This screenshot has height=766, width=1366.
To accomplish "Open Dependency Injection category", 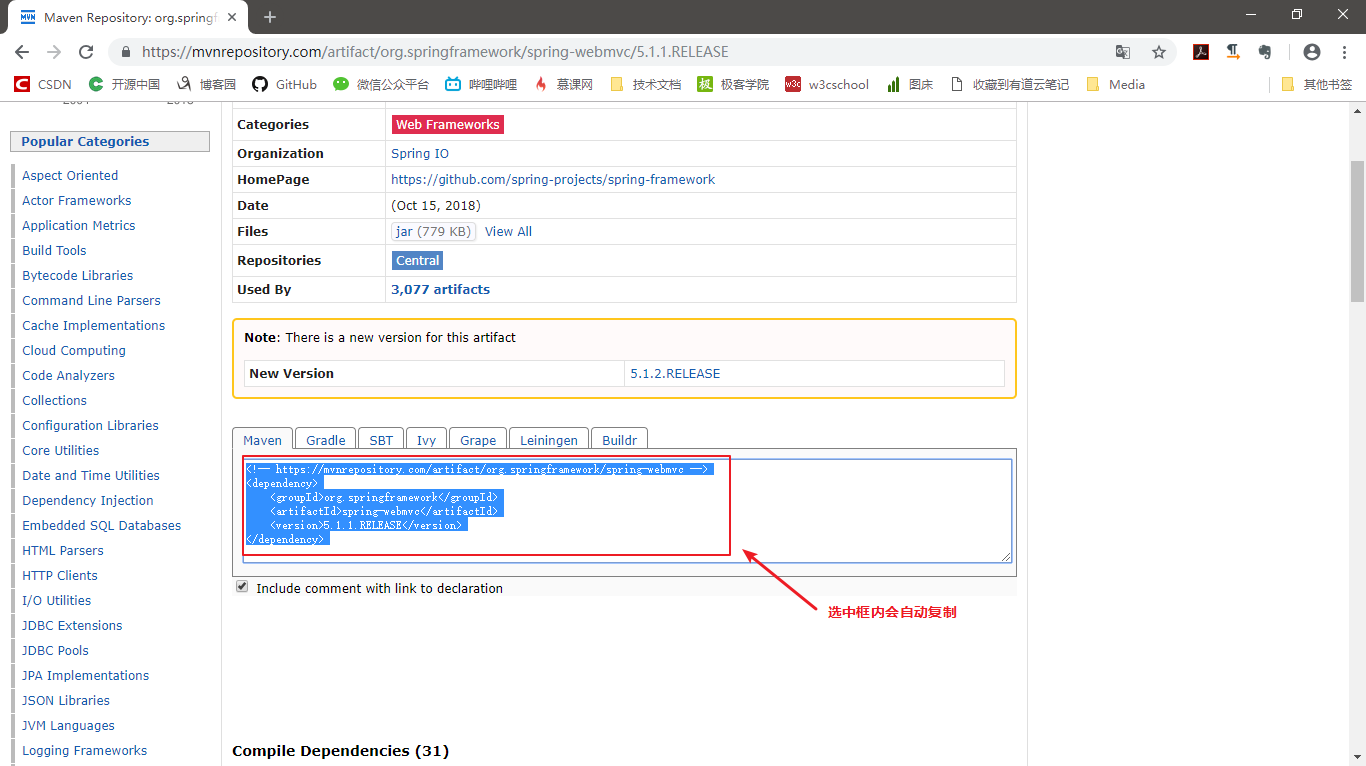I will point(88,500).
